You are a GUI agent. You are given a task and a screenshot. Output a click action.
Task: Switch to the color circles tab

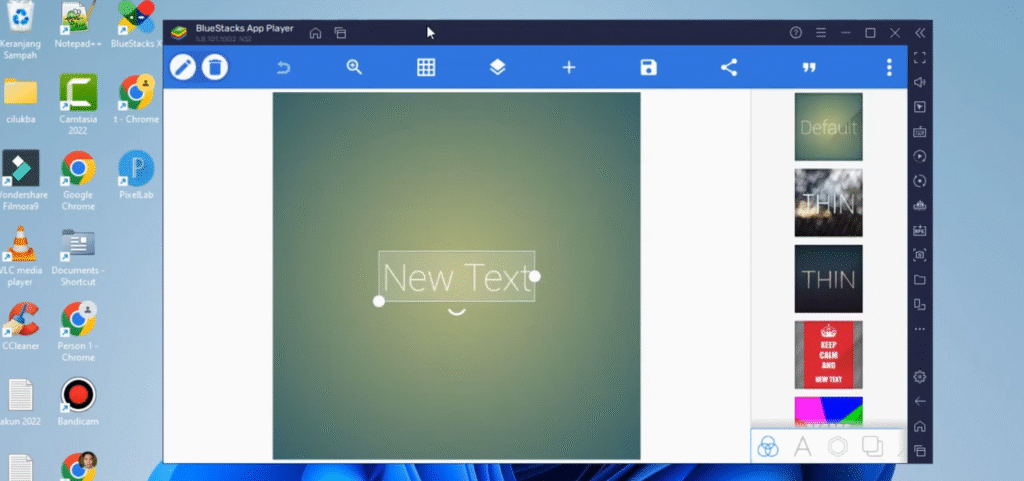768,447
